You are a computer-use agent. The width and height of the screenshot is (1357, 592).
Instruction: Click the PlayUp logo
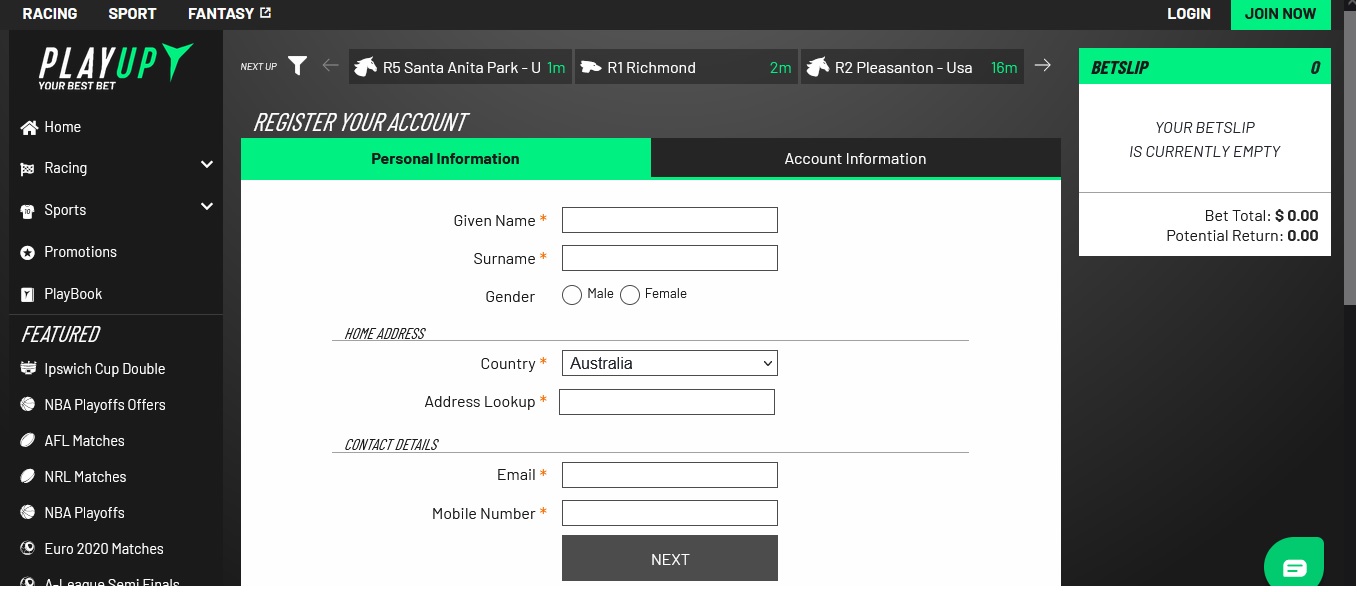(x=115, y=66)
